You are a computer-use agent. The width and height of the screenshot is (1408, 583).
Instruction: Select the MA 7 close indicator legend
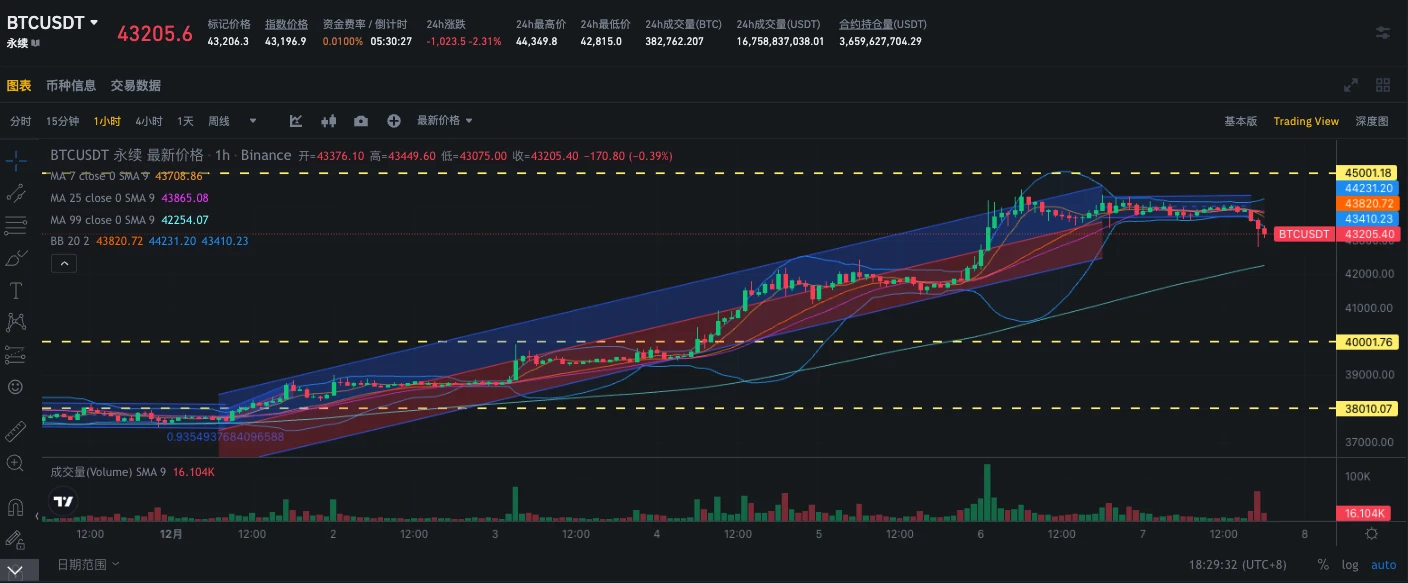coord(126,176)
